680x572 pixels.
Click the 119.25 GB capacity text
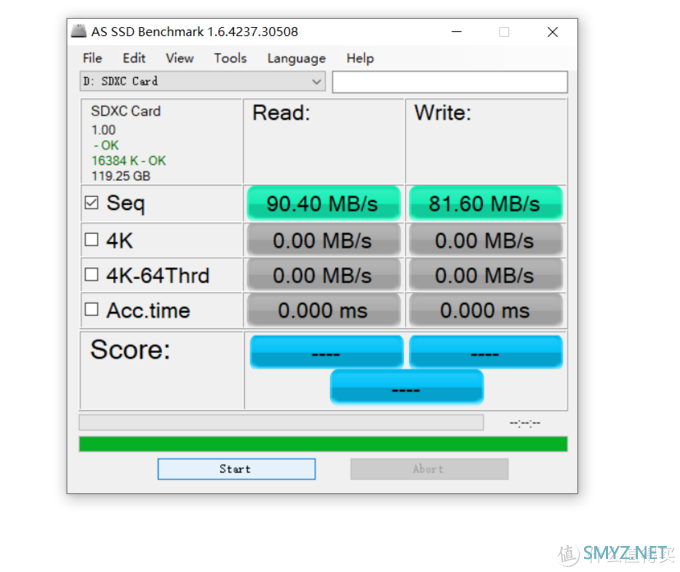pos(121,176)
